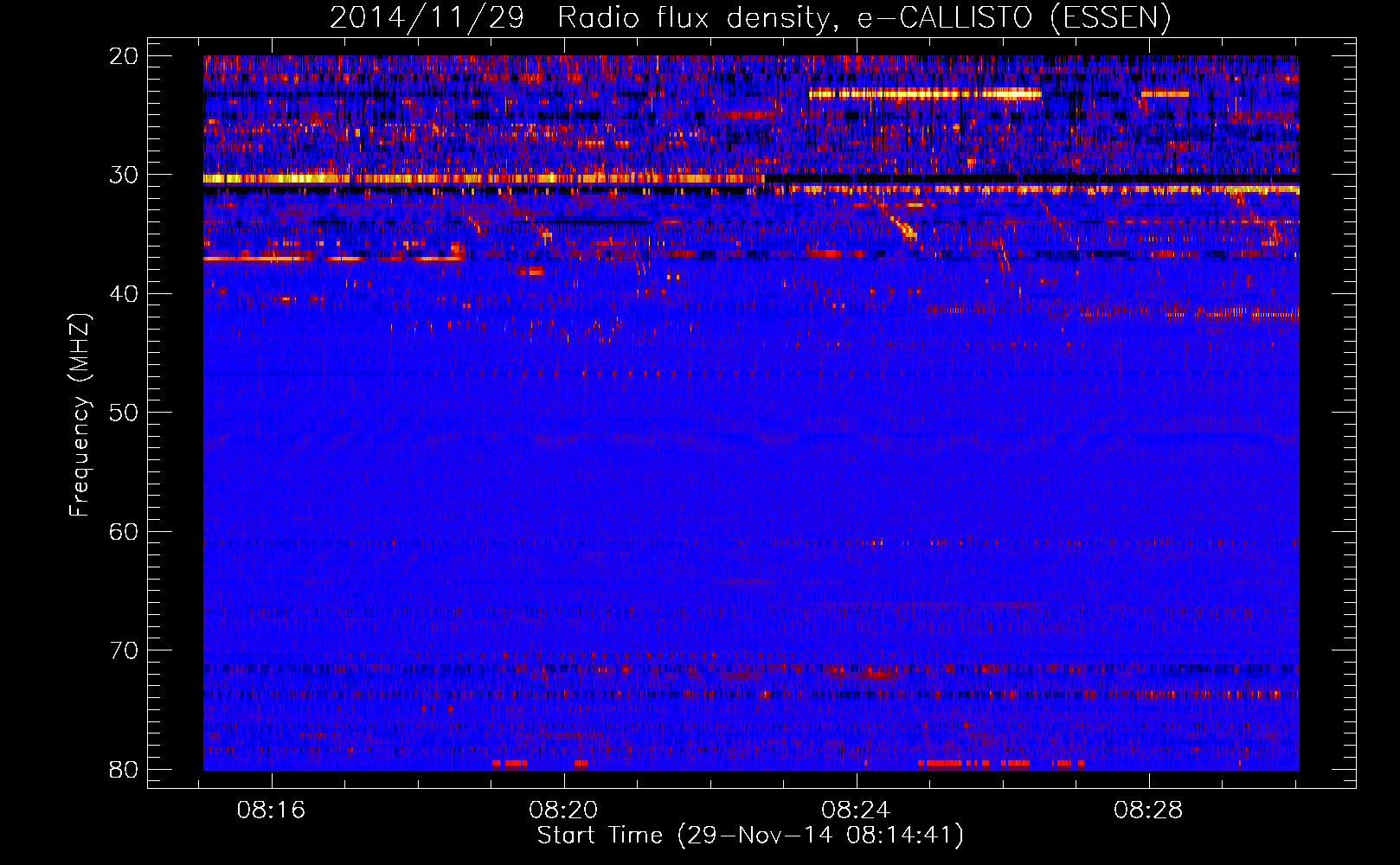1400x865 pixels.
Task: Select the 'e-CALLISTO (ESSEN)' title text
Action: pos(1014,18)
